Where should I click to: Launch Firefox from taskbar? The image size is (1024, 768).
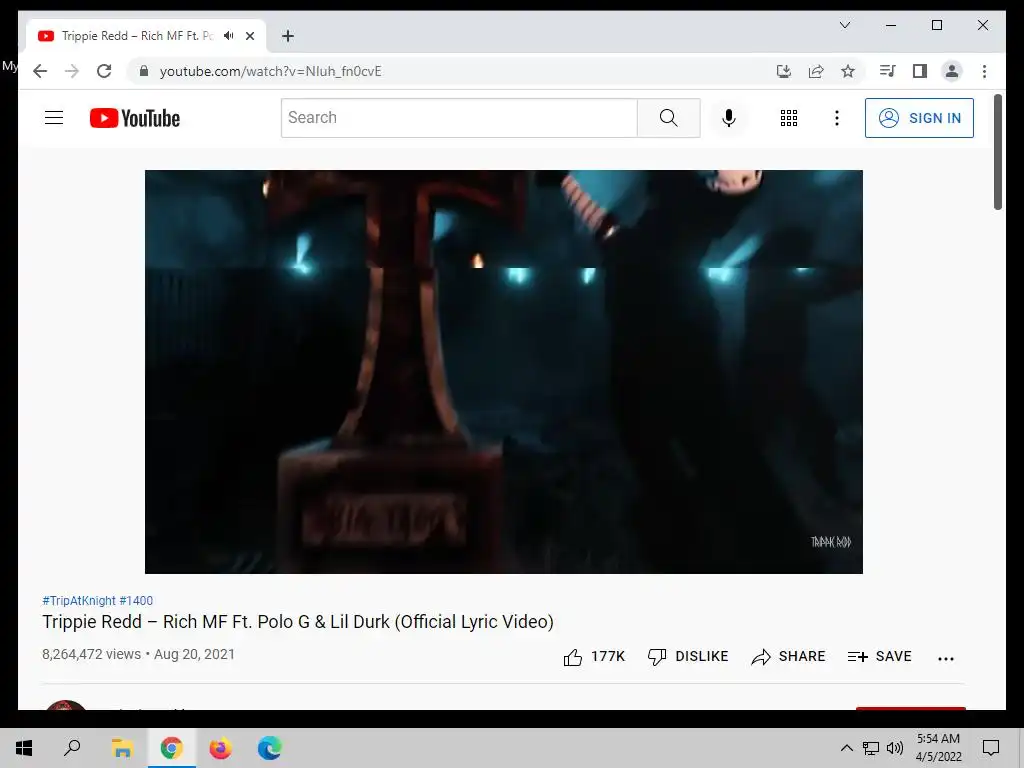pyautogui.click(x=220, y=748)
